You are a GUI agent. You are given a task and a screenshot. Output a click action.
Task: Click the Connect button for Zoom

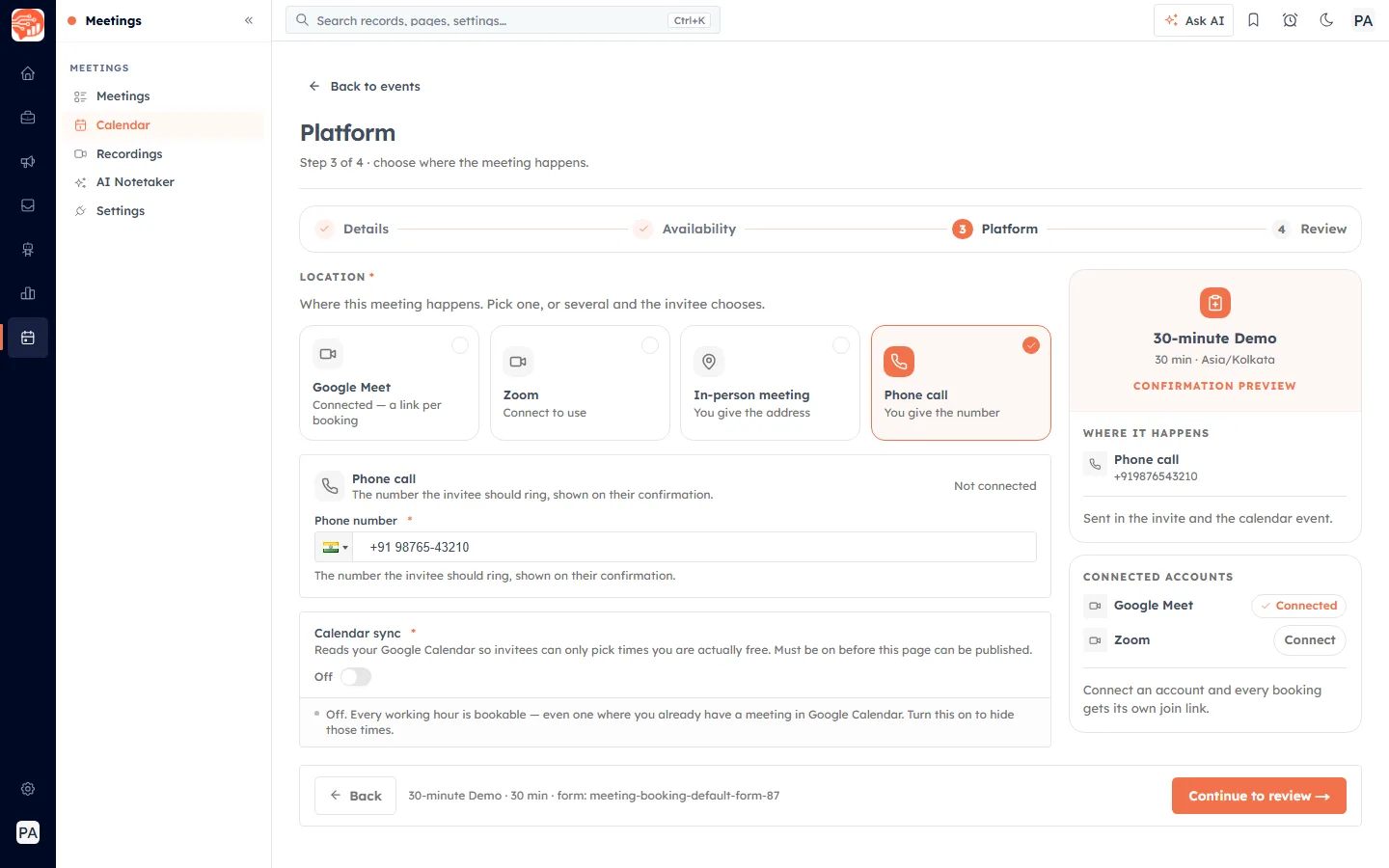click(1310, 640)
